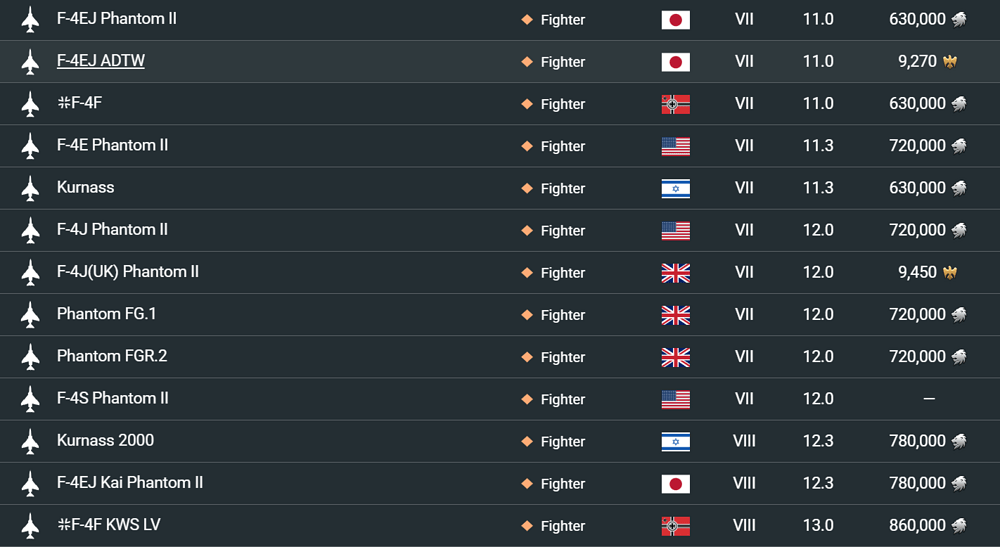Click the UK flag in Phantom FG.1 row

[675, 315]
